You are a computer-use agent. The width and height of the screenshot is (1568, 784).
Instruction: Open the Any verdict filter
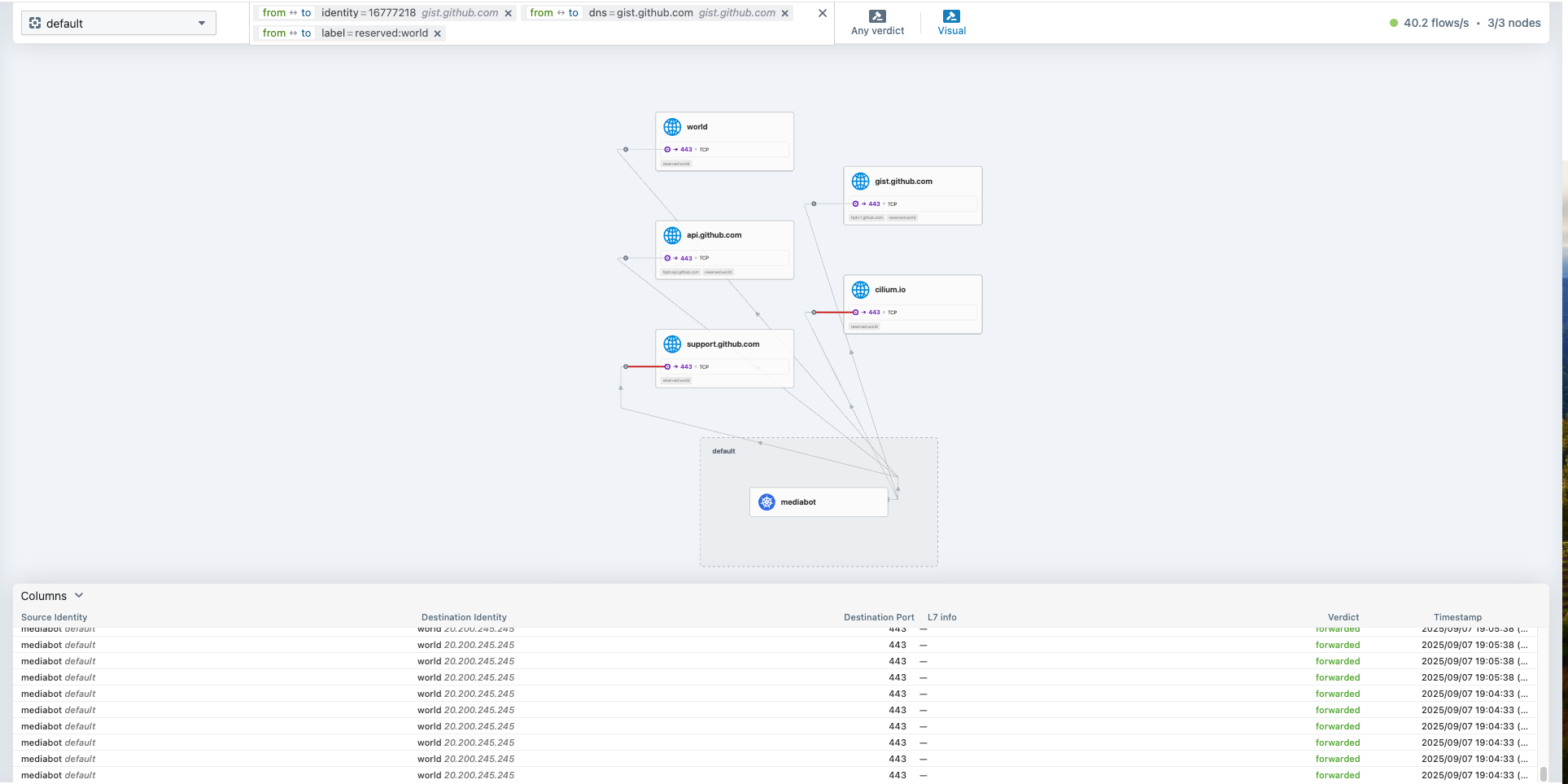[x=877, y=23]
